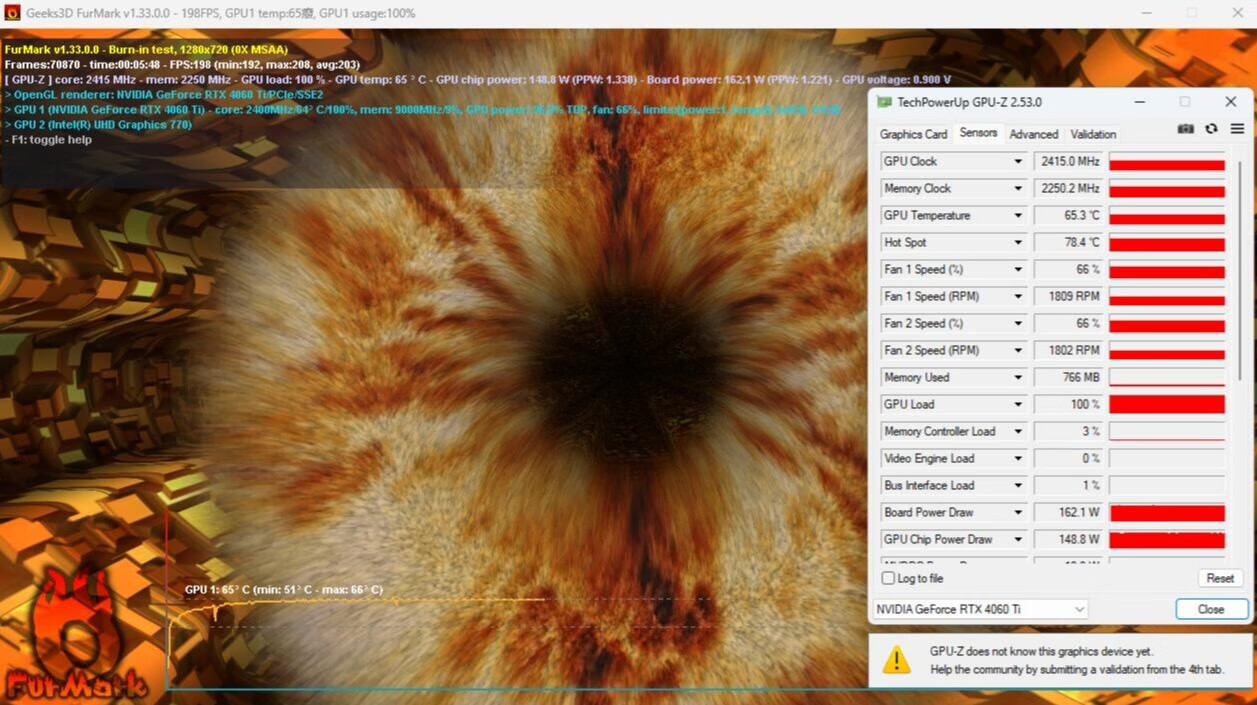Screen dimensions: 1257x705
Task: Open the Fan 1 Speed (RPM) dropdown
Action: 1018,296
